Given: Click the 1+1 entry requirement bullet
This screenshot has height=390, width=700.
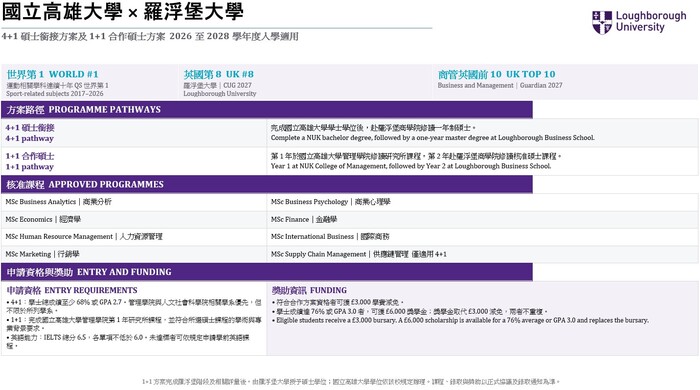Looking at the screenshot, I should (134, 324).
